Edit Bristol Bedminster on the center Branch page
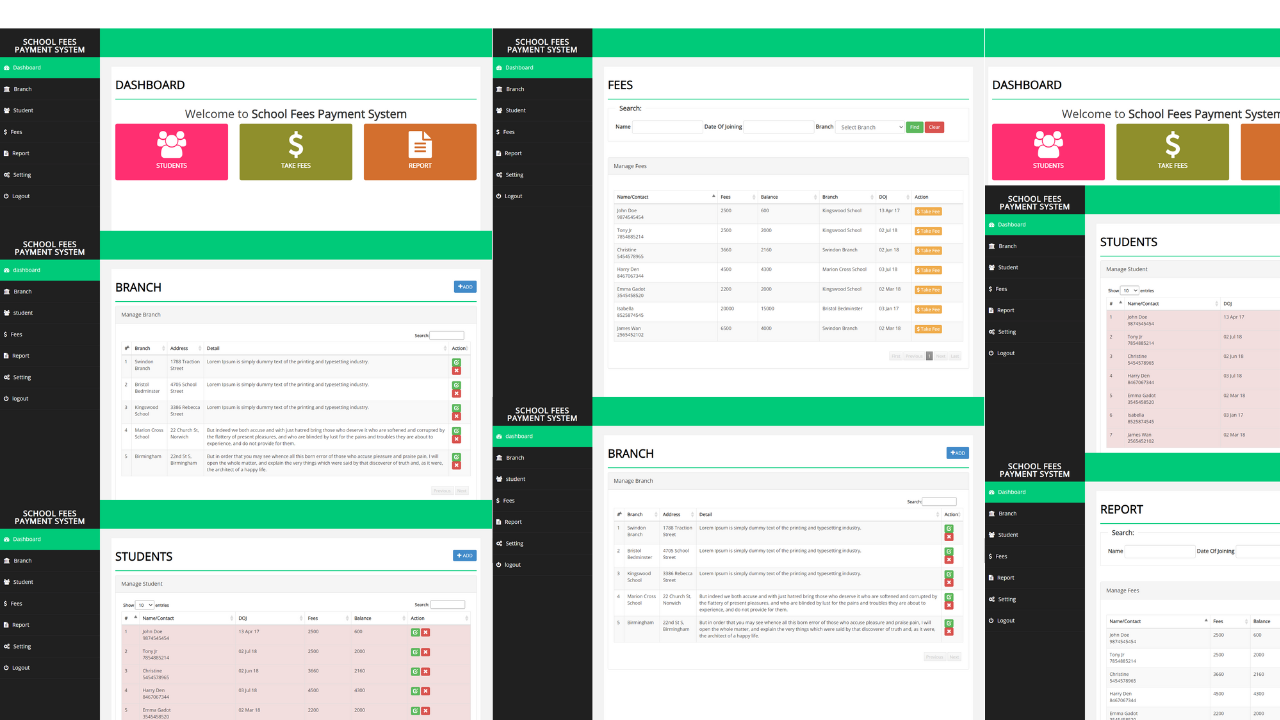Image resolution: width=1280 pixels, height=720 pixels. 949,552
